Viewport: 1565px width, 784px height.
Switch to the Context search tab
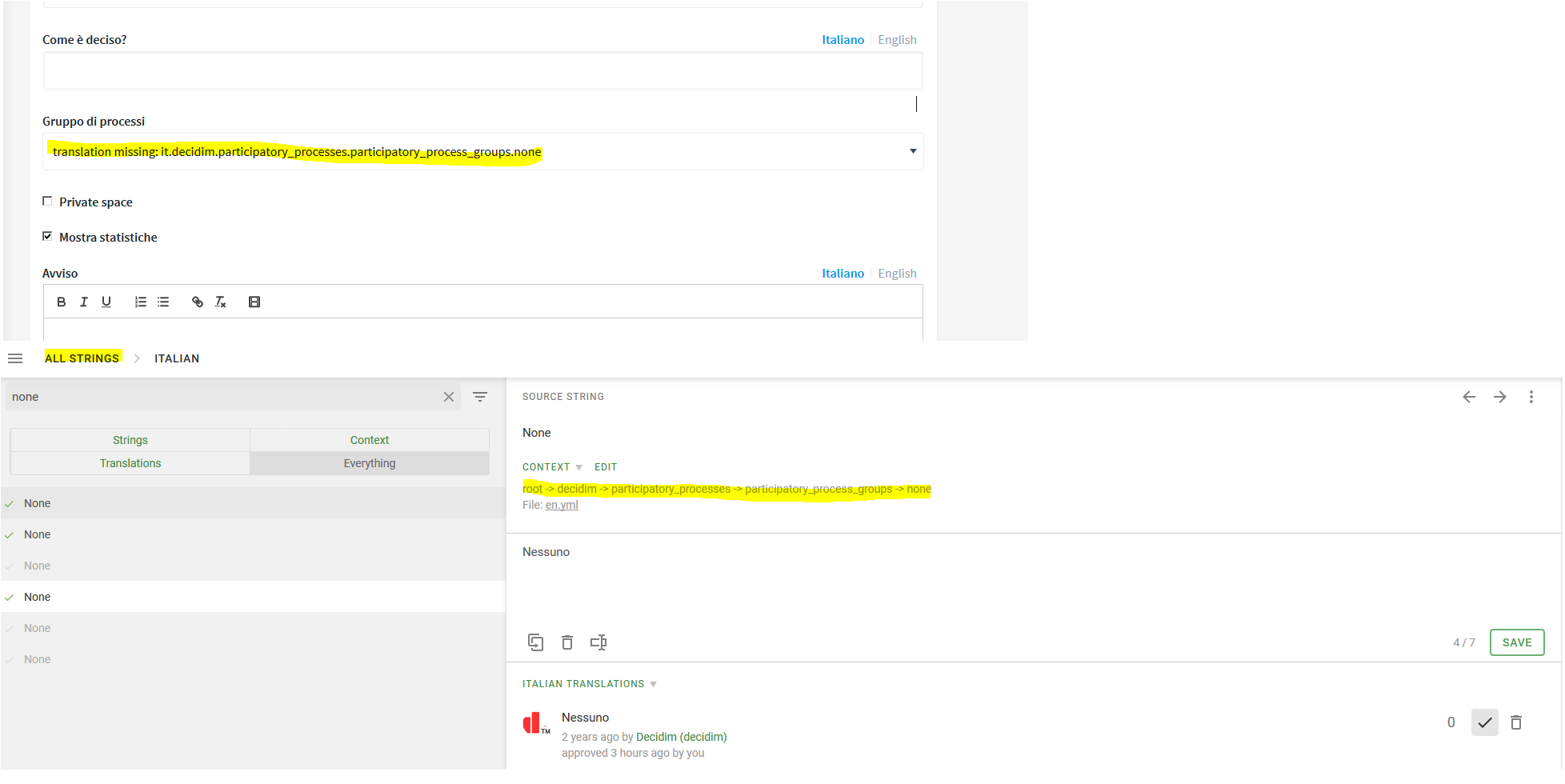[369, 440]
